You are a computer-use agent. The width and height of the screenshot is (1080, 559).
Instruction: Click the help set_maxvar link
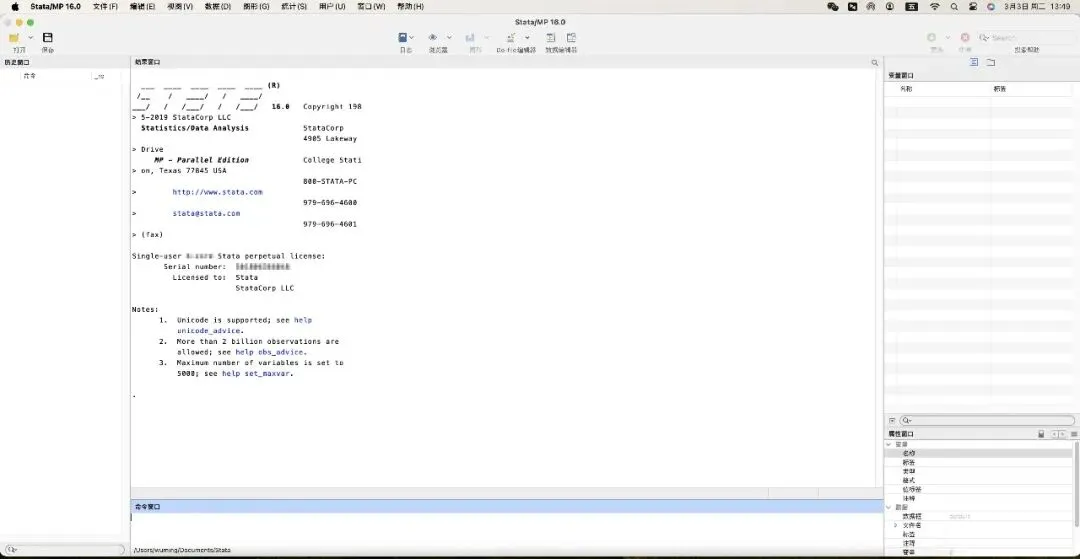257,374
